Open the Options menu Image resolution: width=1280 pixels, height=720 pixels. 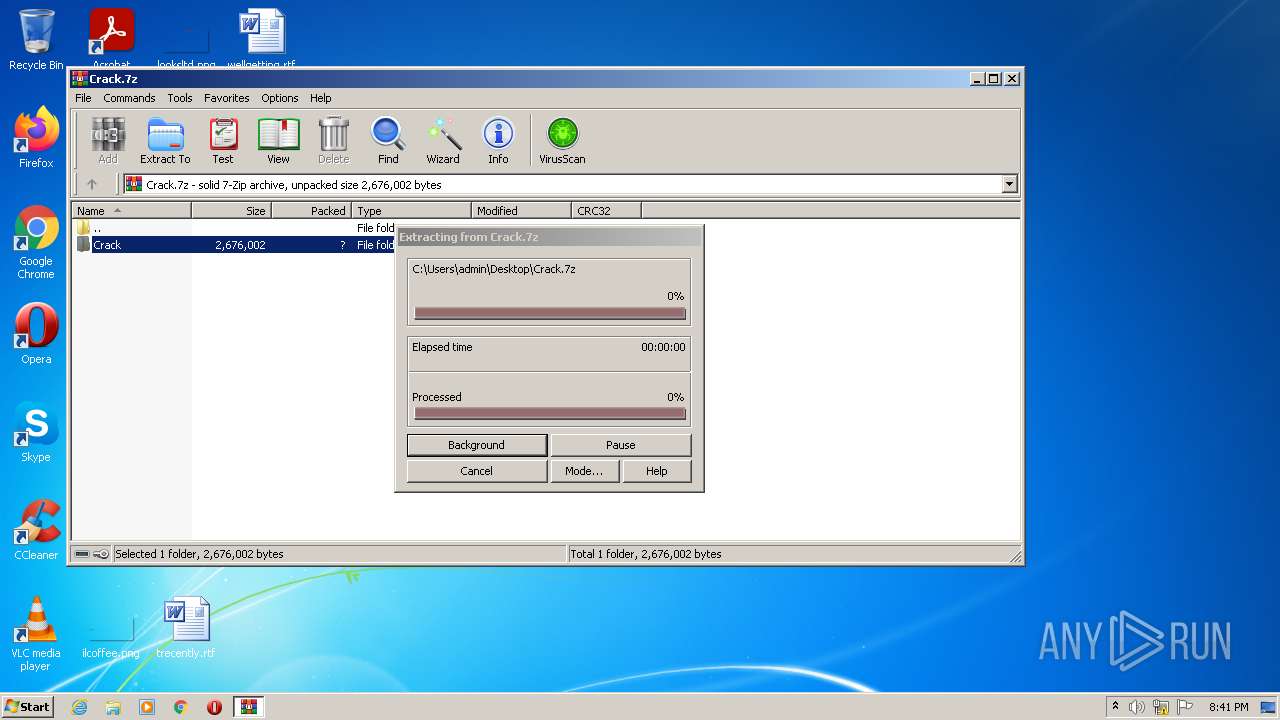[280, 98]
